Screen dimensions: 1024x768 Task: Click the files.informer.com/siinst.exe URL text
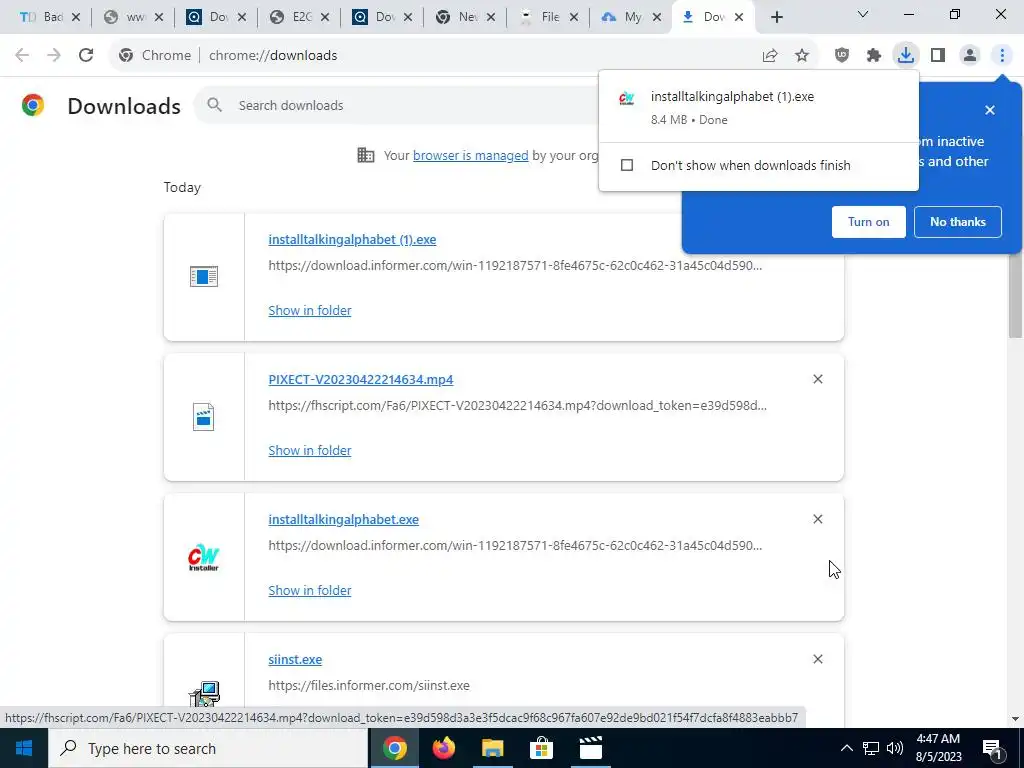click(369, 686)
